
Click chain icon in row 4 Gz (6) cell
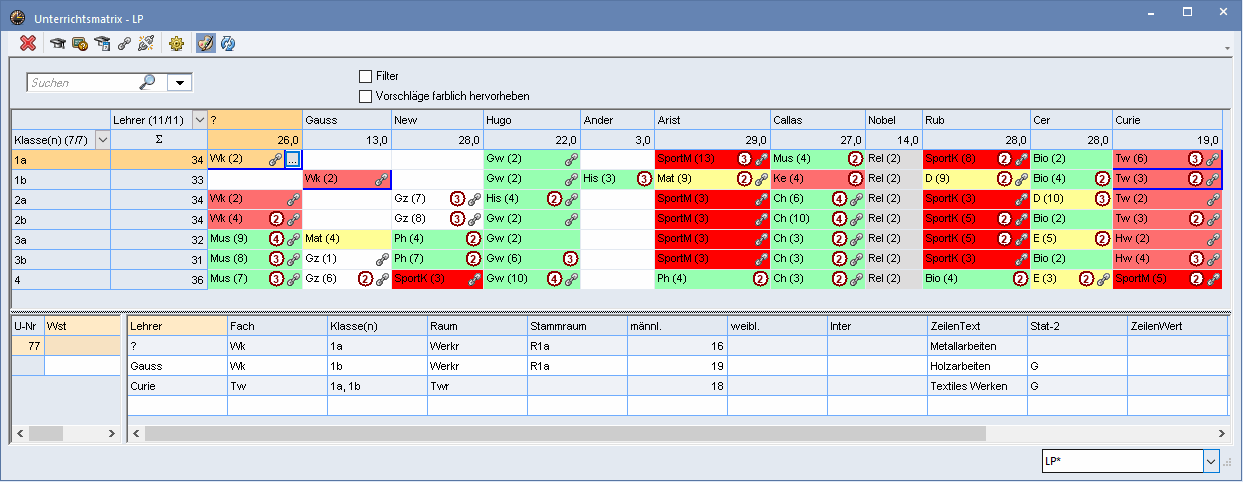point(381,279)
